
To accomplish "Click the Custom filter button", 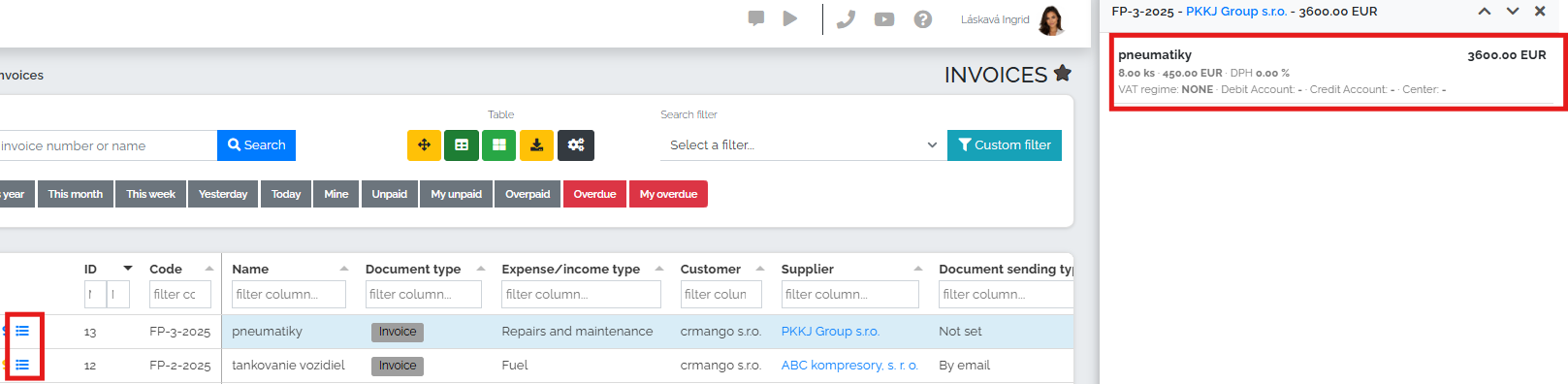I will tap(1005, 145).
